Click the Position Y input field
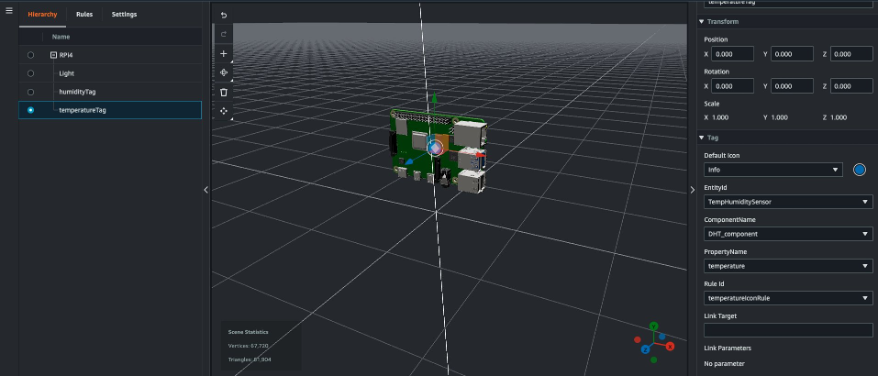This screenshot has height=377, width=879. 792,54
